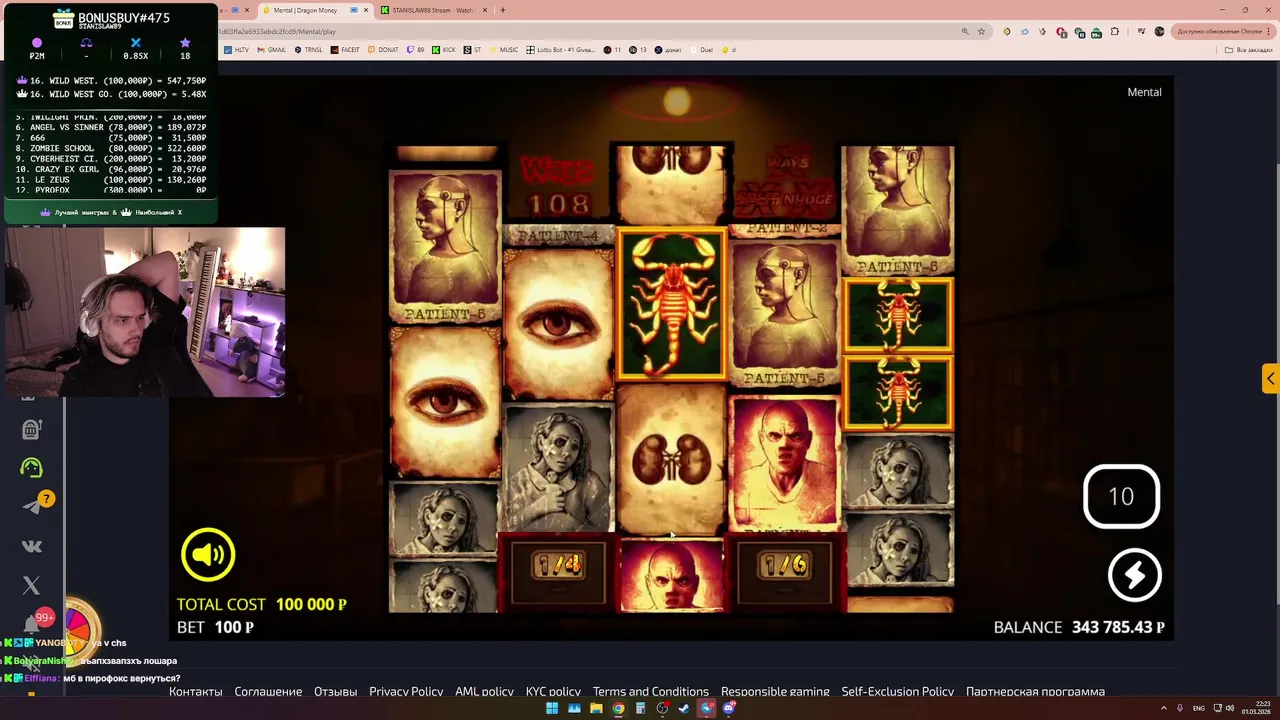1280x720 pixels.
Task: Open the Lotto Bot bookmark
Action: (x=562, y=49)
